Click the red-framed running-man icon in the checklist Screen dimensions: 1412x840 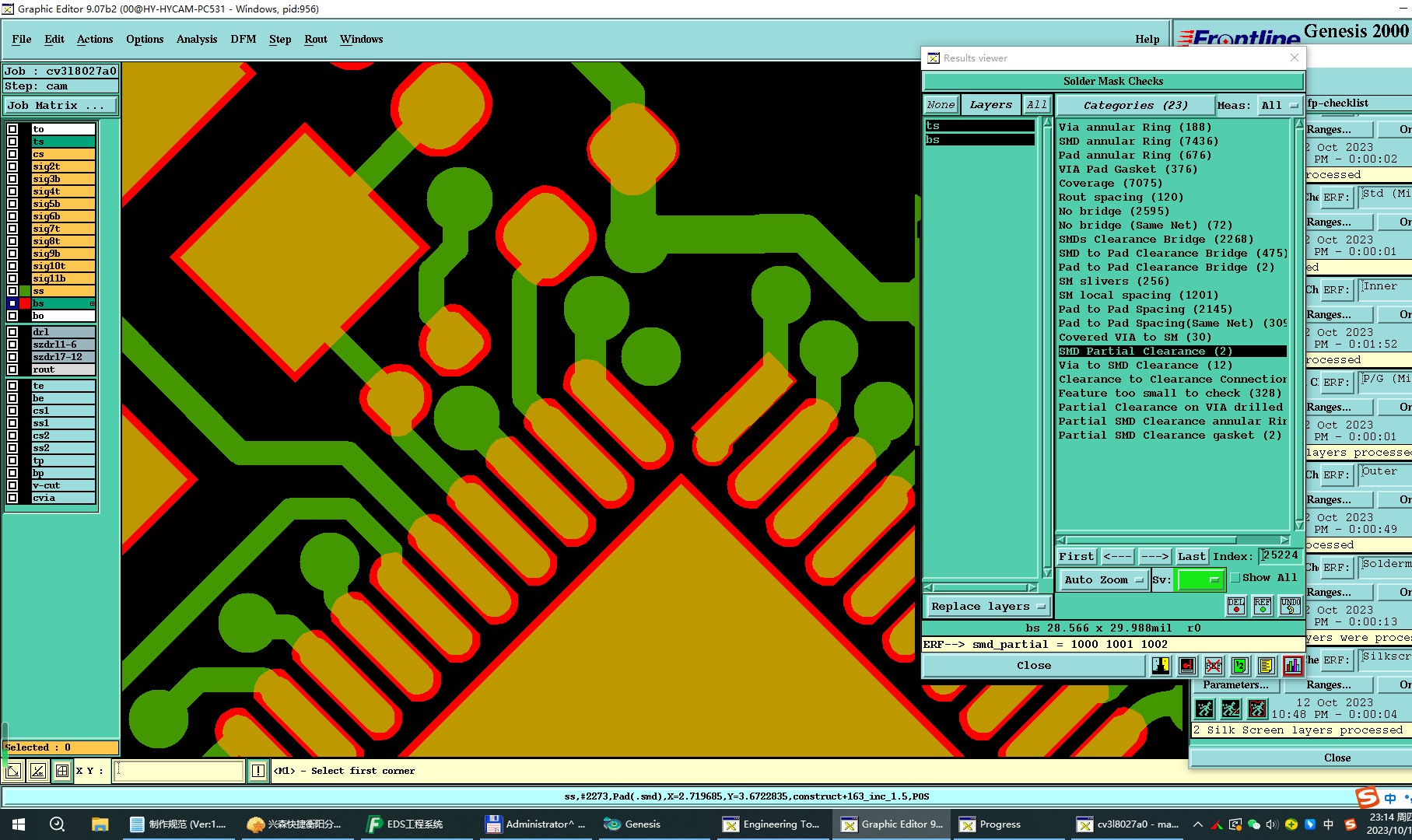(1257, 709)
